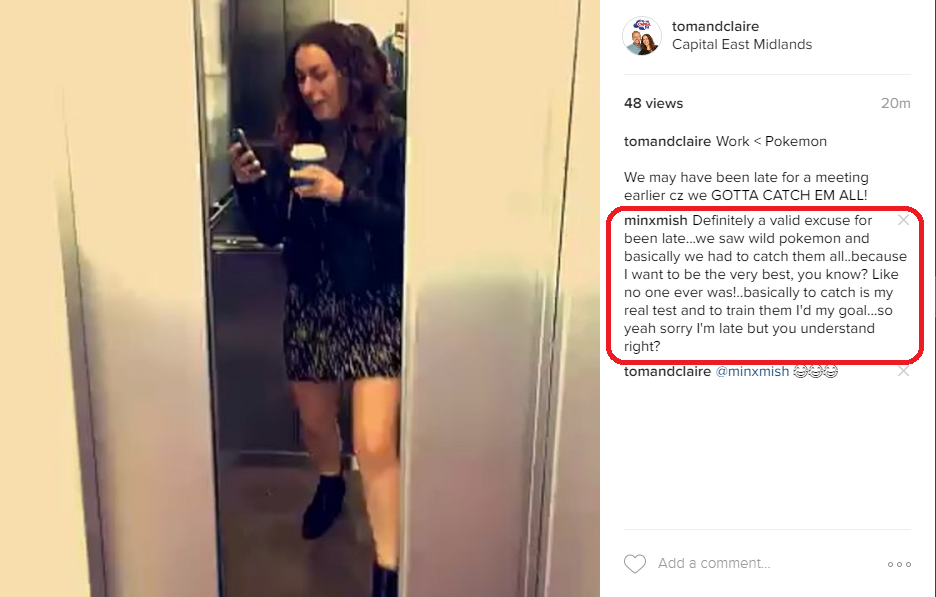The height and width of the screenshot is (597, 936).
Task: Click minxmish commenter username
Action: [655, 220]
